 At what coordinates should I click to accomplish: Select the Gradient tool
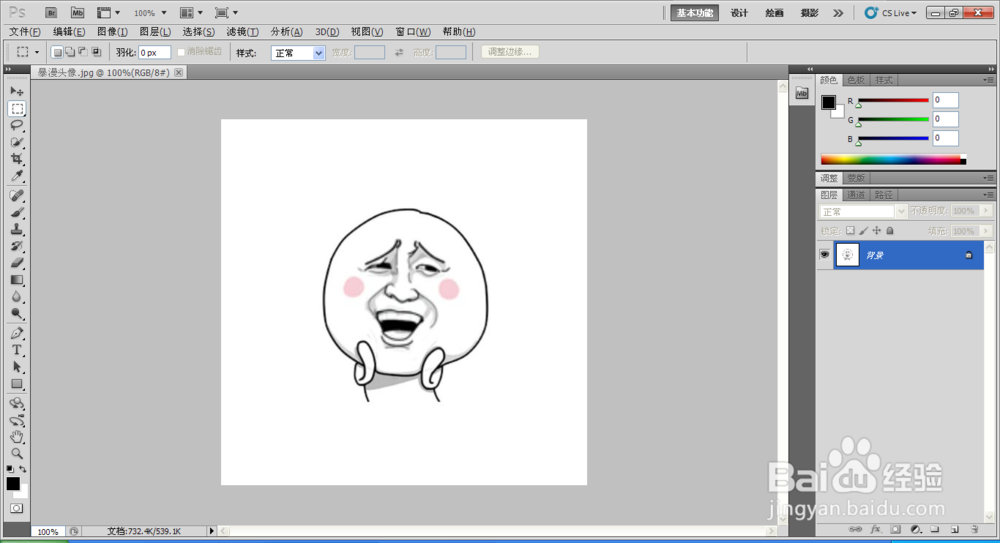(17, 279)
